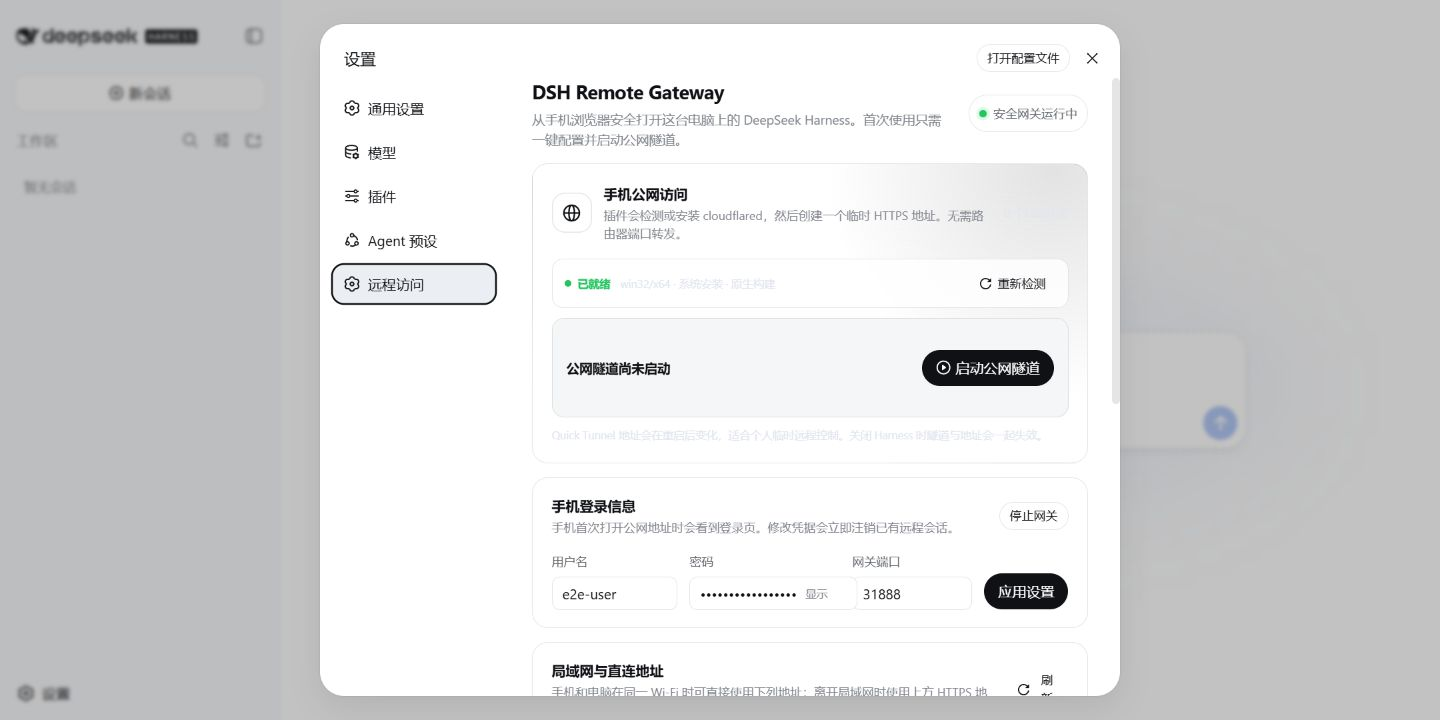Click the 设置 button in background sidebar

45,693
